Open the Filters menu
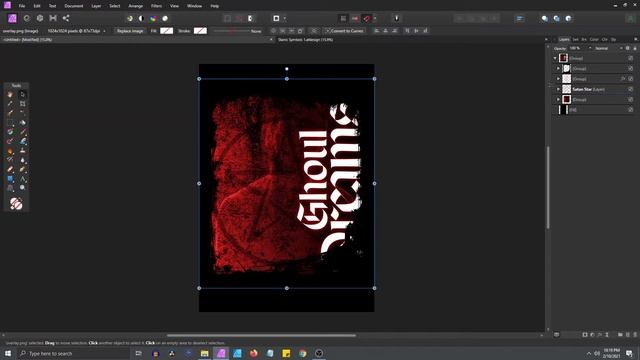 pos(156,6)
